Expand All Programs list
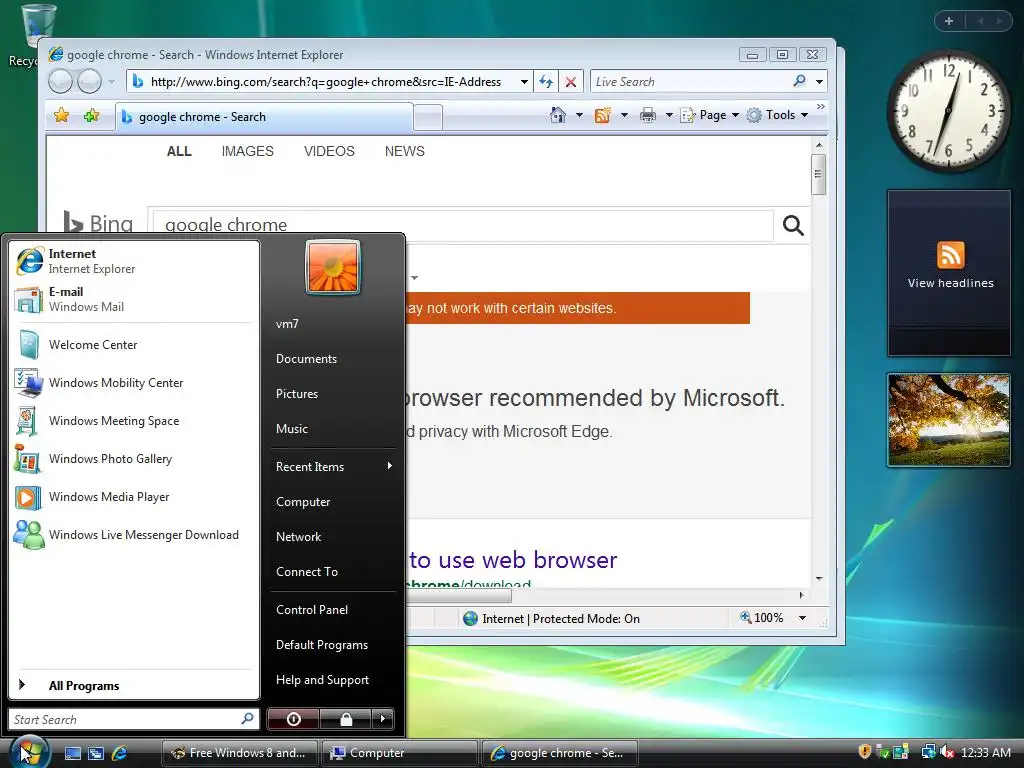This screenshot has width=1024, height=768. coord(134,685)
